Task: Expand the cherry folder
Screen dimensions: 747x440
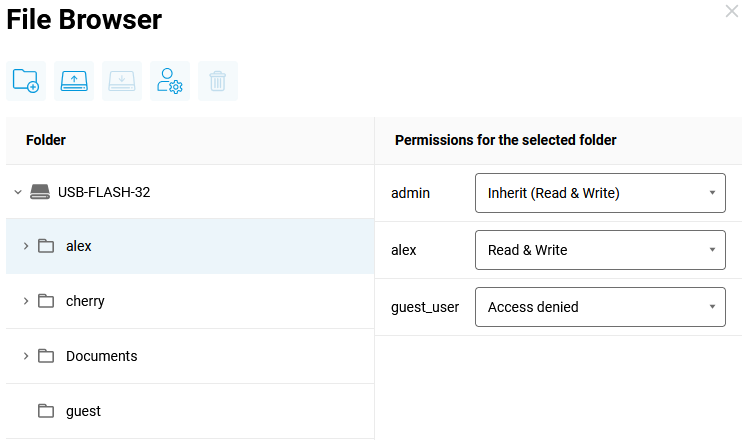Action: (x=26, y=301)
